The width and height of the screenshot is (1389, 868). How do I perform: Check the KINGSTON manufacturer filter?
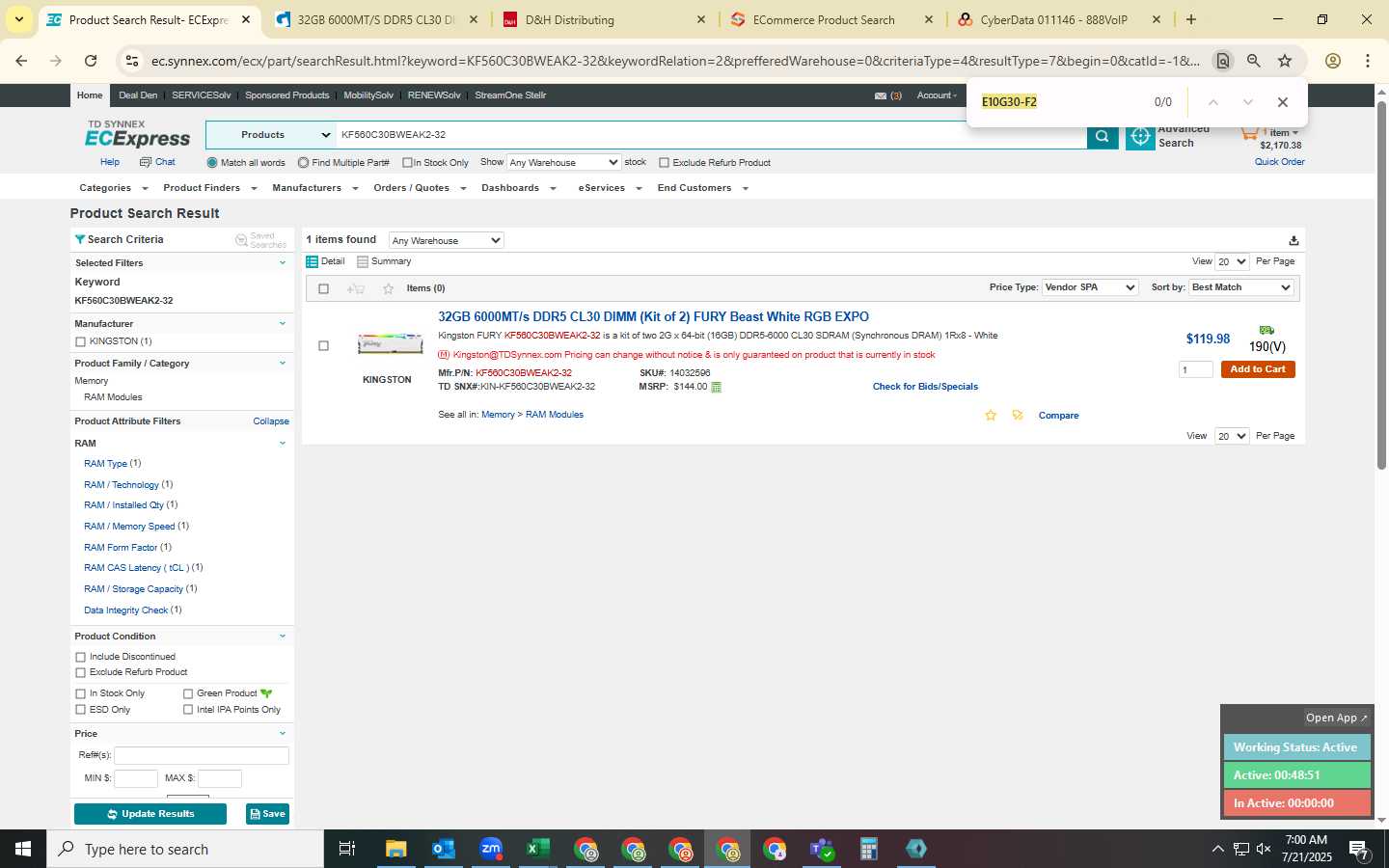80,341
